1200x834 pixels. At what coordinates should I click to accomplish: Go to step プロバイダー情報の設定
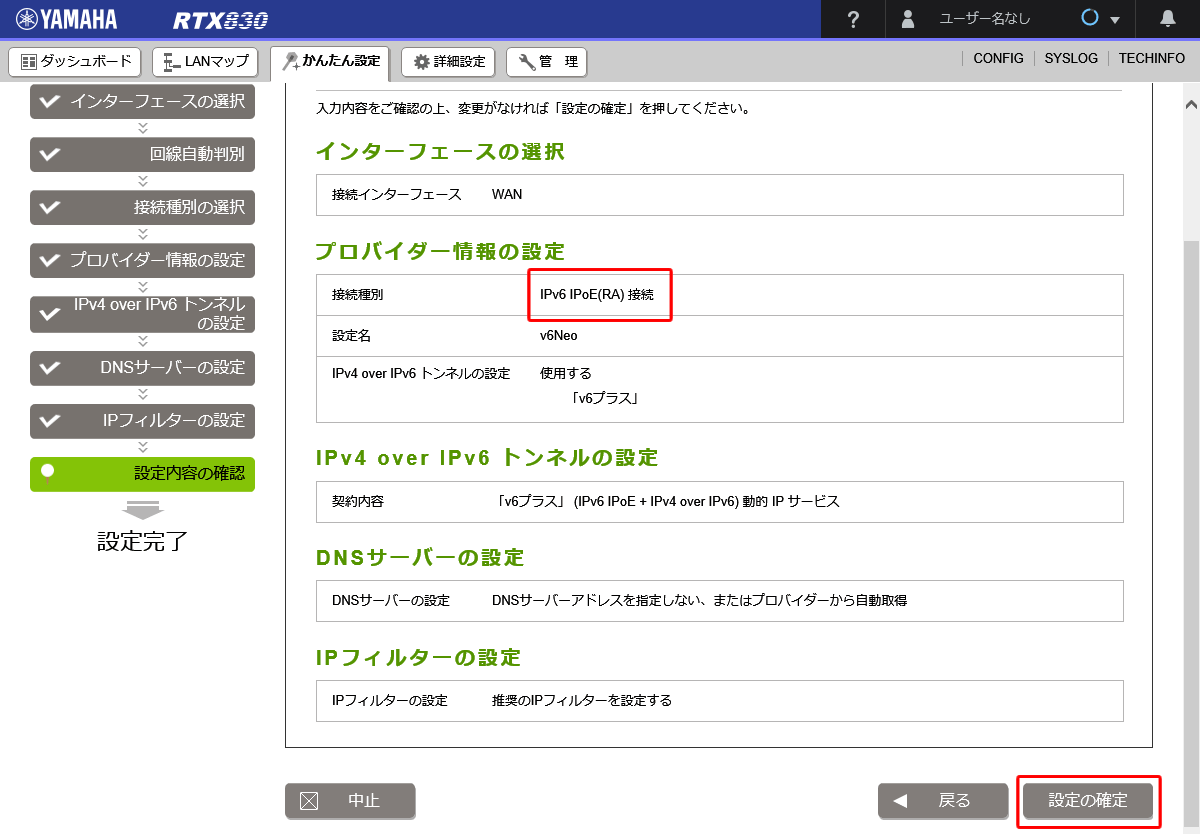coord(142,260)
